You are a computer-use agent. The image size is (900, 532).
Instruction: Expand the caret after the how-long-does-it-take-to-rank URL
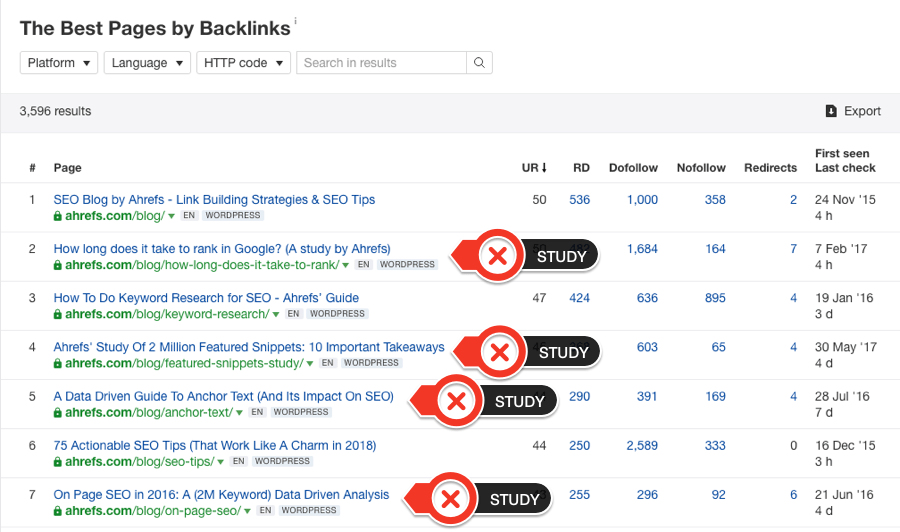click(346, 266)
